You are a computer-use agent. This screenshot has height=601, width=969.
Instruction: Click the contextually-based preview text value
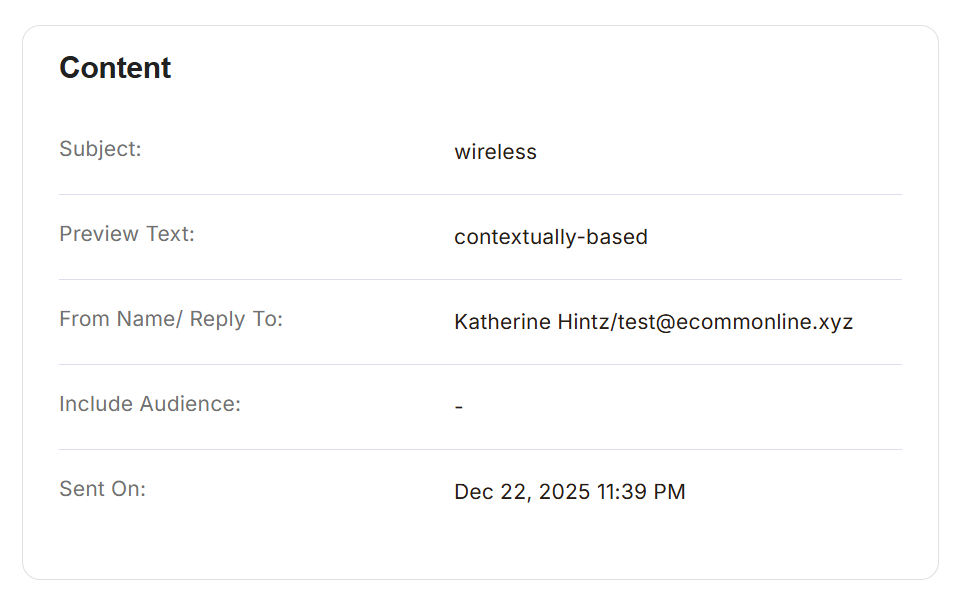coord(550,237)
